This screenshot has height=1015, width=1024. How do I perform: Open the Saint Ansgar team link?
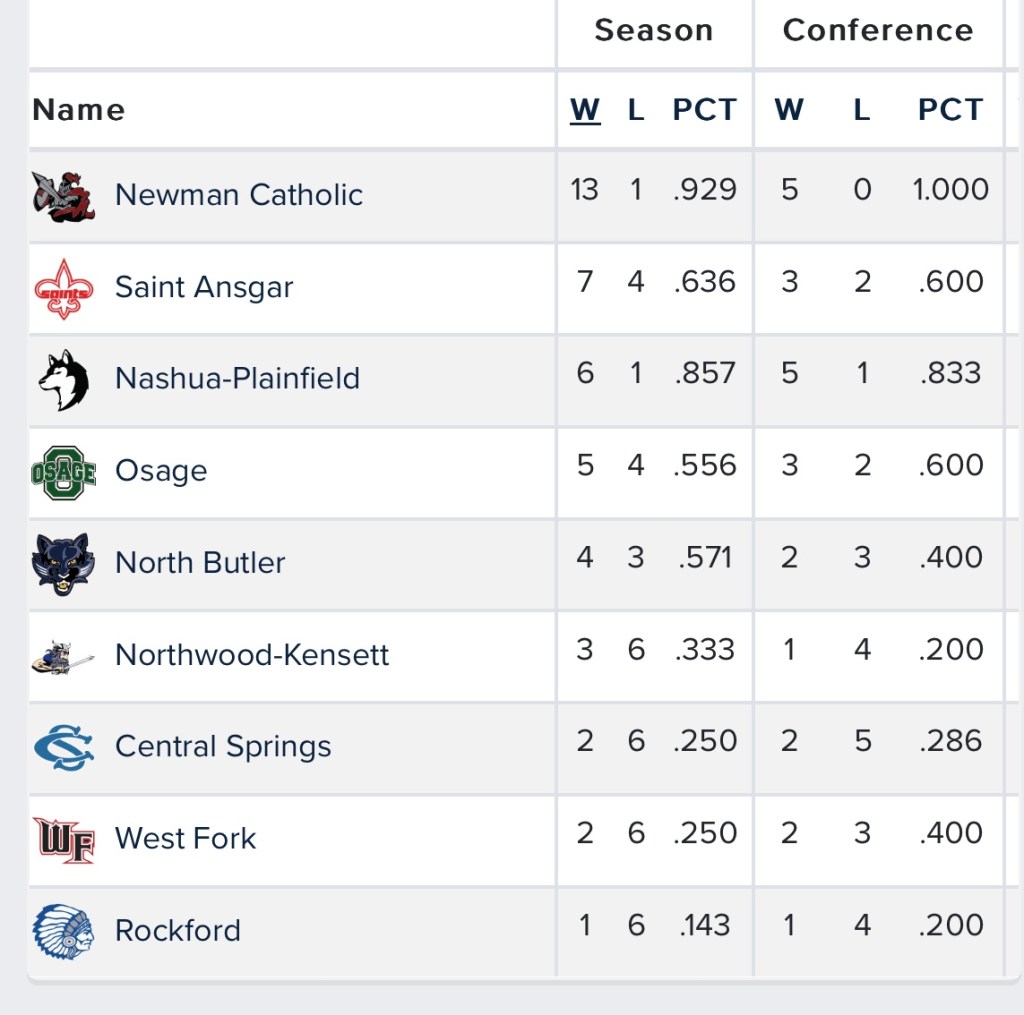[x=204, y=288]
